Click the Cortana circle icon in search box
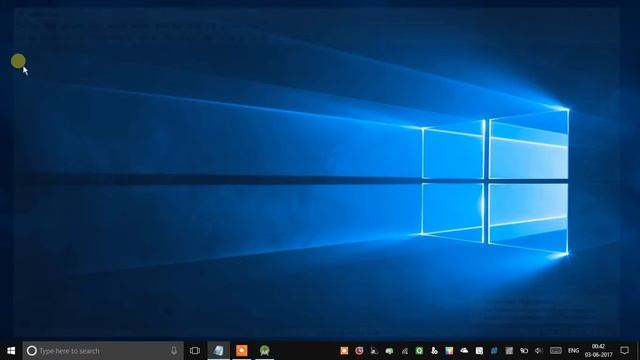This screenshot has width=640, height=360. click(31, 351)
